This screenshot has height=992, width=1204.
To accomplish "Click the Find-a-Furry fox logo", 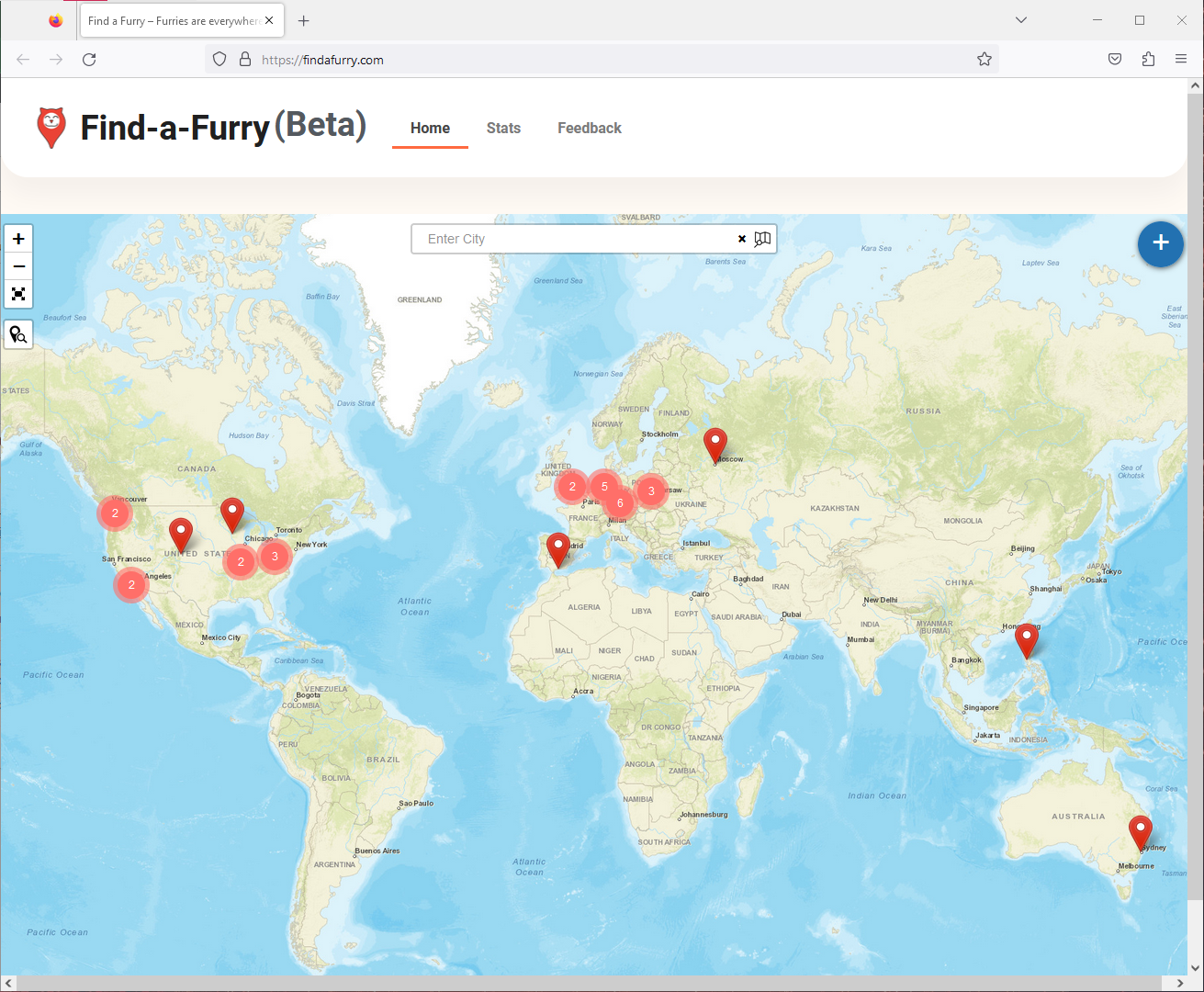I will coord(51,127).
